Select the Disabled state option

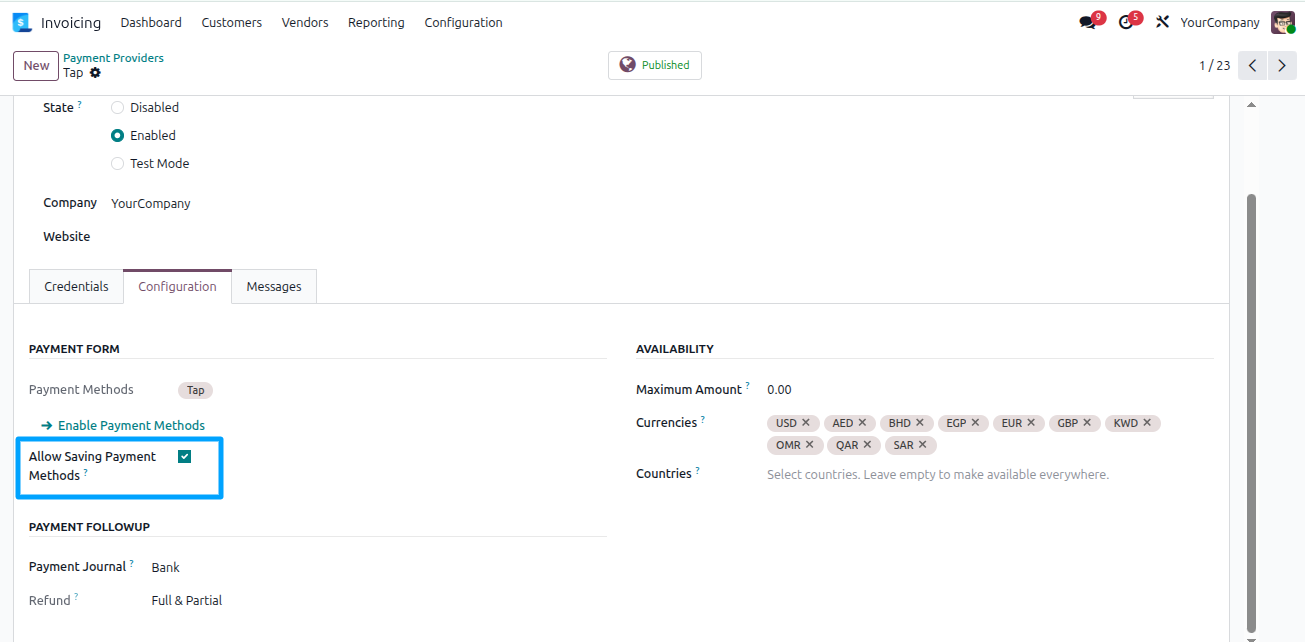pos(117,107)
